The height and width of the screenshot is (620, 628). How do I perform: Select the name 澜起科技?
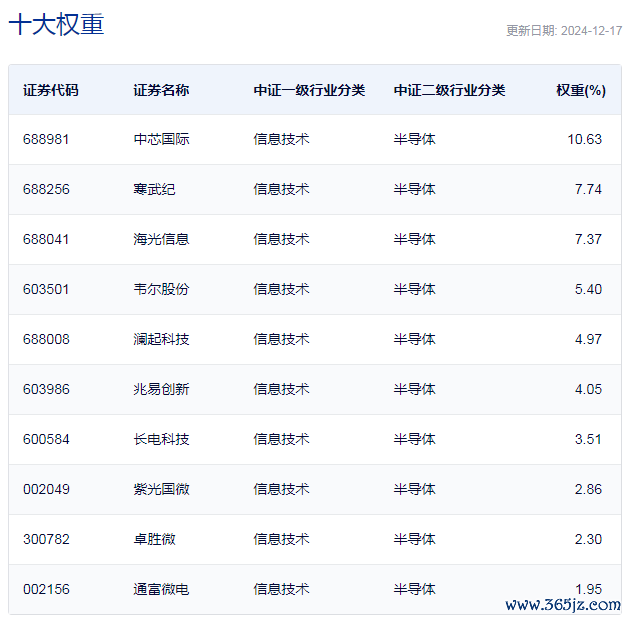[161, 339]
